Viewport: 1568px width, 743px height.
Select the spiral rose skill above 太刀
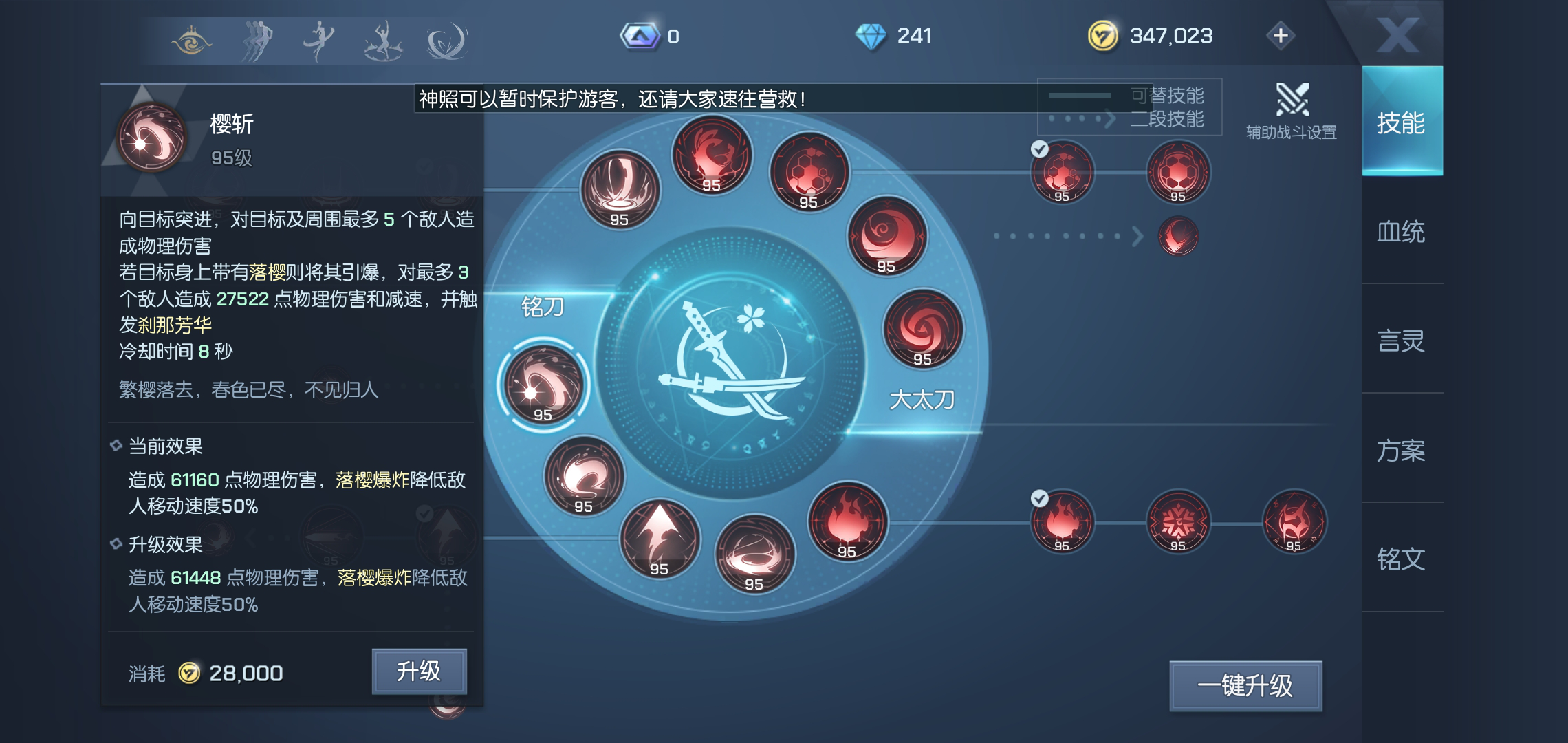point(922,329)
